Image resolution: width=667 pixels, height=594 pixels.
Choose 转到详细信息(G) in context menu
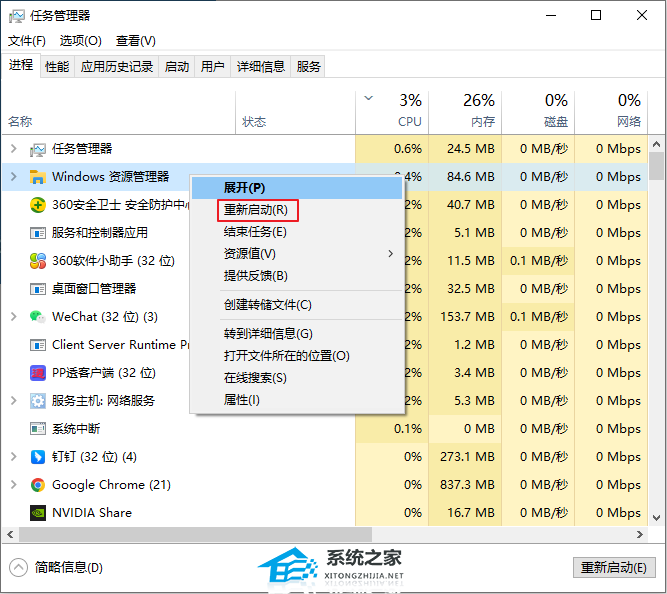pos(297,334)
